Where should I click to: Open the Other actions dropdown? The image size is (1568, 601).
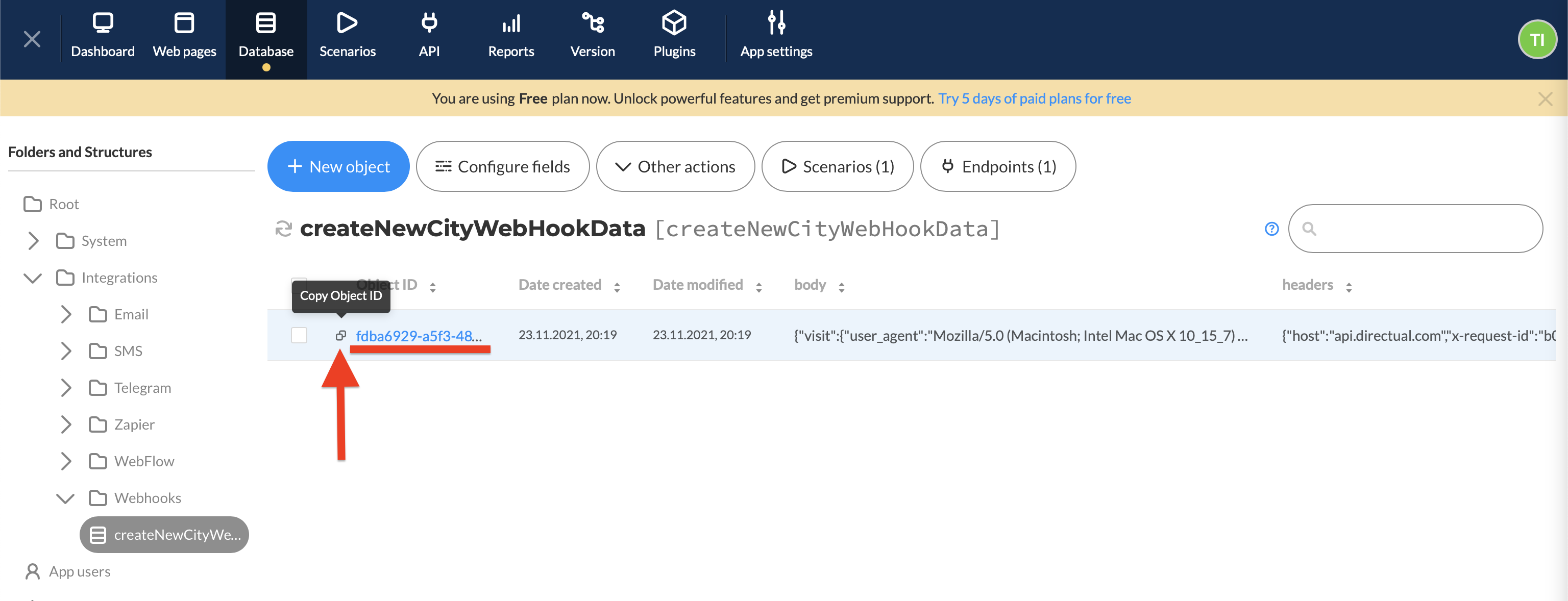click(x=675, y=167)
